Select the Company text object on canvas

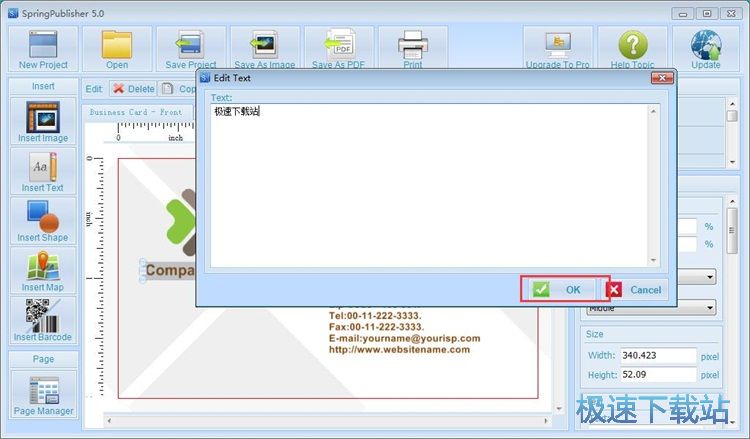point(170,270)
